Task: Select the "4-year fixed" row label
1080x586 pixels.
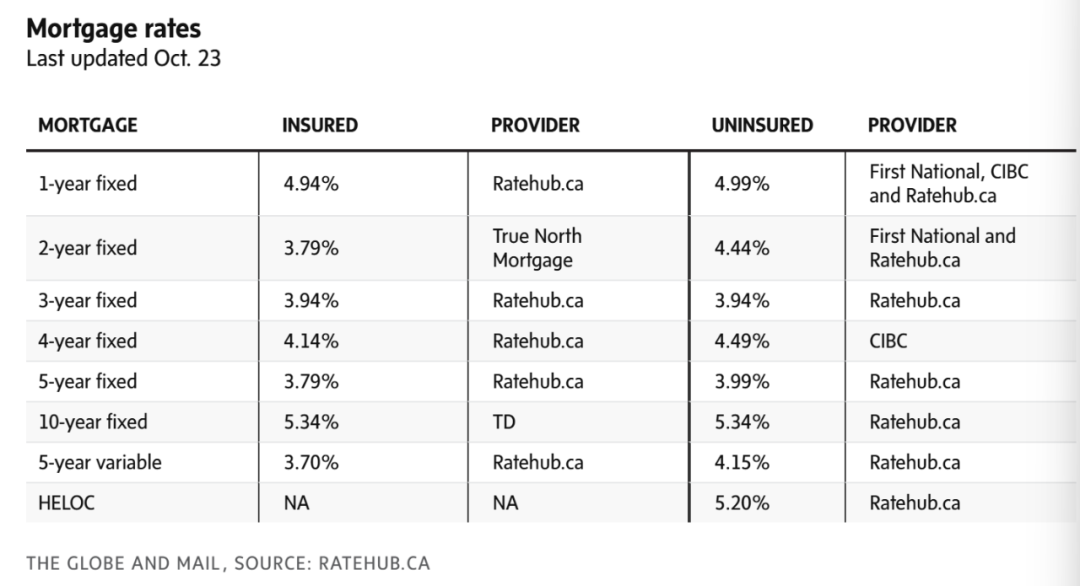Action: tap(87, 341)
